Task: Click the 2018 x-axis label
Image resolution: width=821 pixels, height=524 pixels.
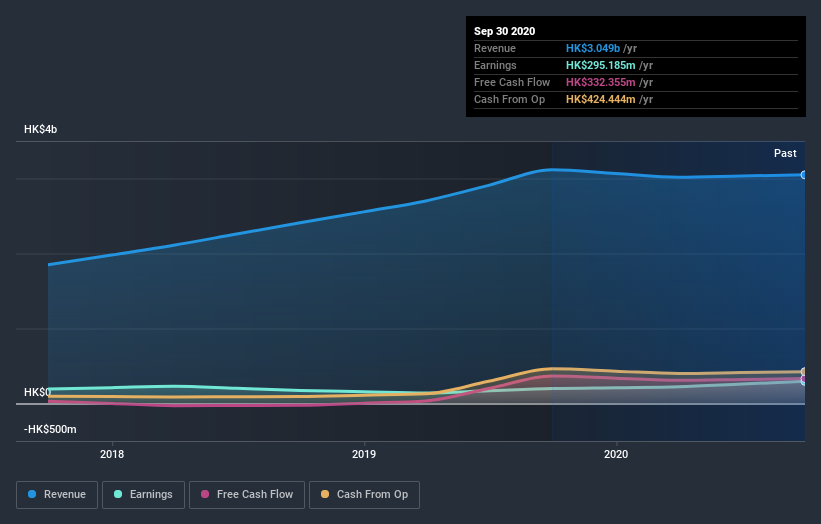Action: pos(112,454)
